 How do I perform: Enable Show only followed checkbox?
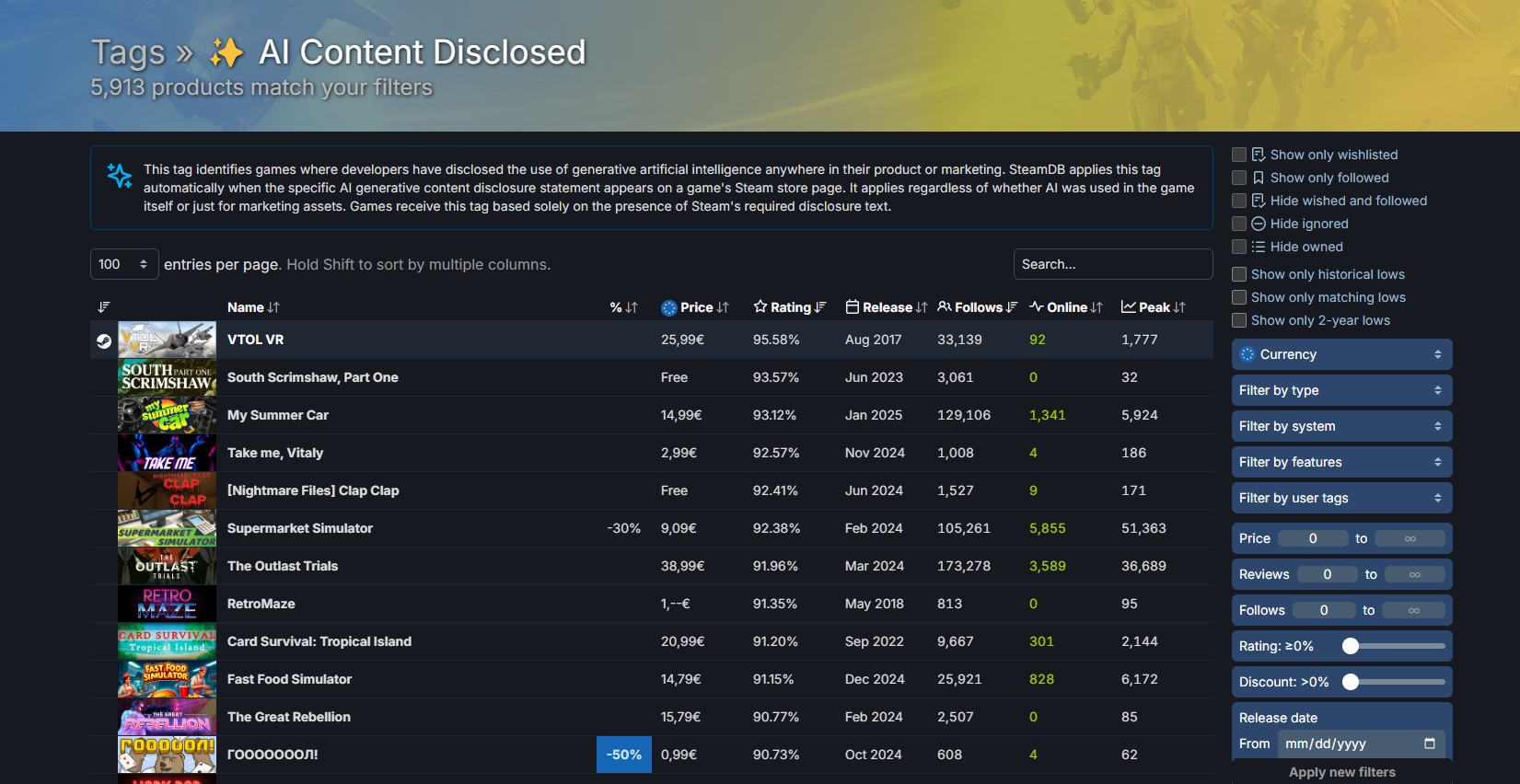pos(1239,178)
